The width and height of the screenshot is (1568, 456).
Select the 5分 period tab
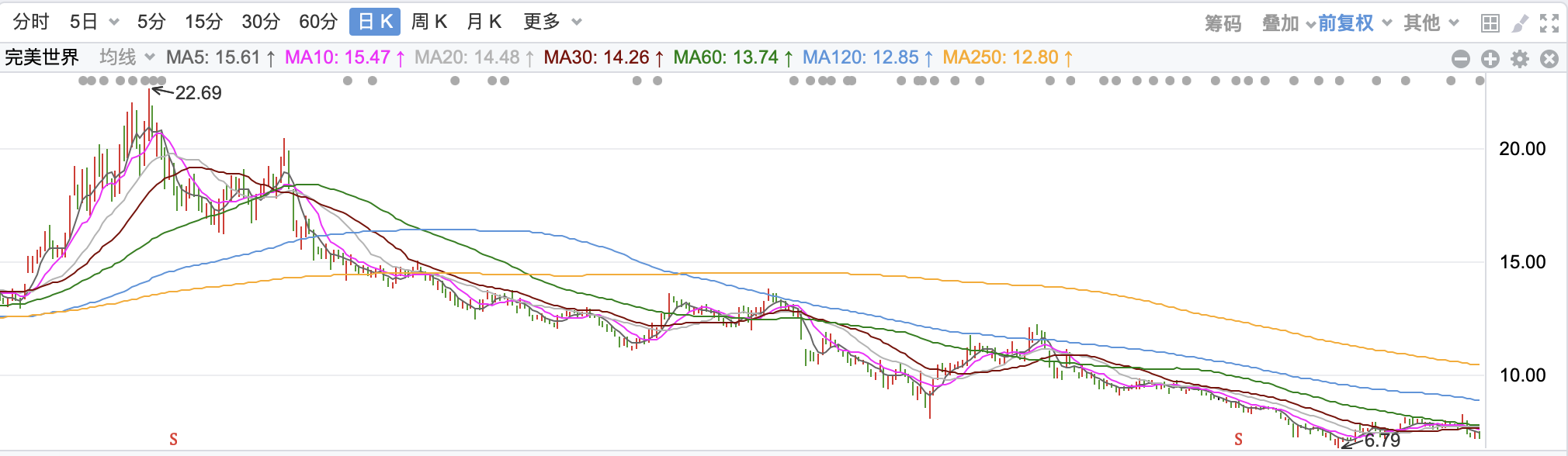(x=151, y=22)
